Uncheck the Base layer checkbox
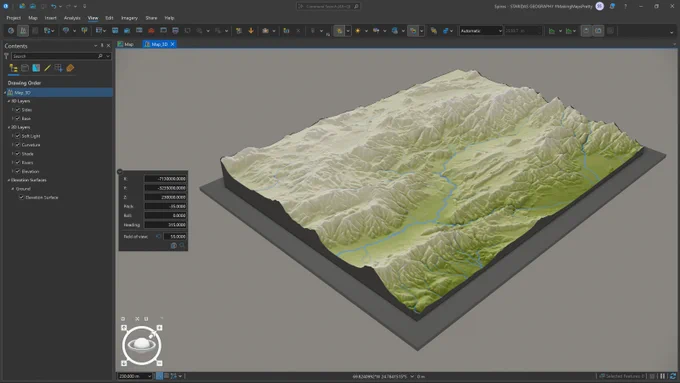The width and height of the screenshot is (680, 383). 18,118
